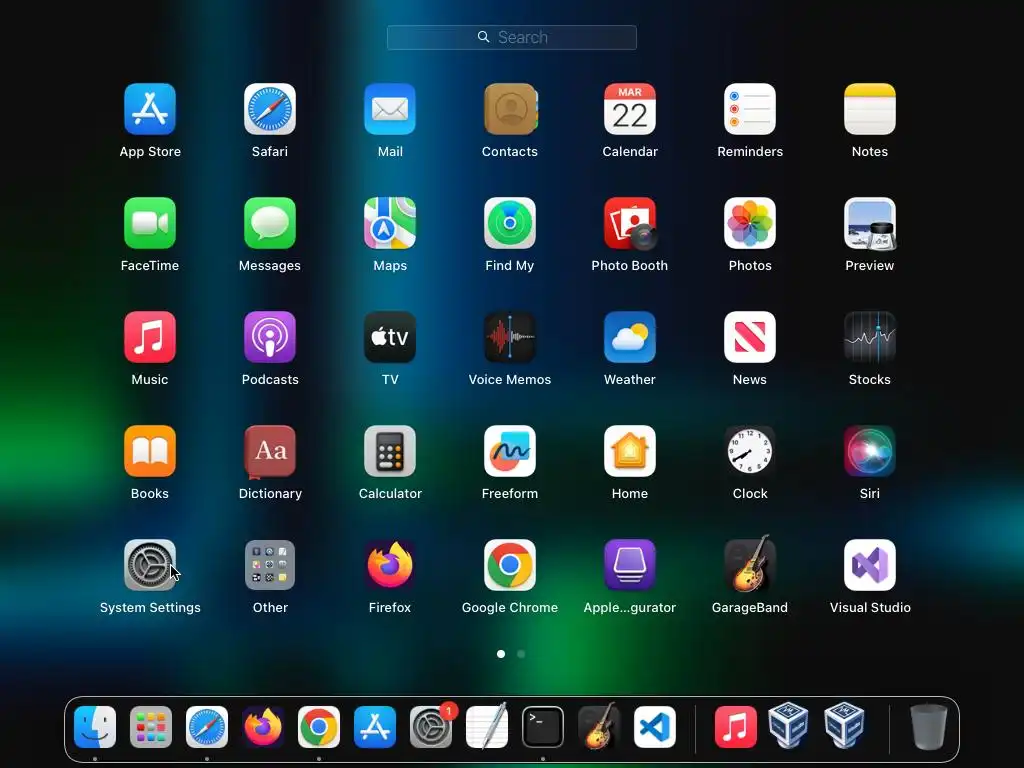The image size is (1024, 768).
Task: Launch Siri
Action: (870, 451)
